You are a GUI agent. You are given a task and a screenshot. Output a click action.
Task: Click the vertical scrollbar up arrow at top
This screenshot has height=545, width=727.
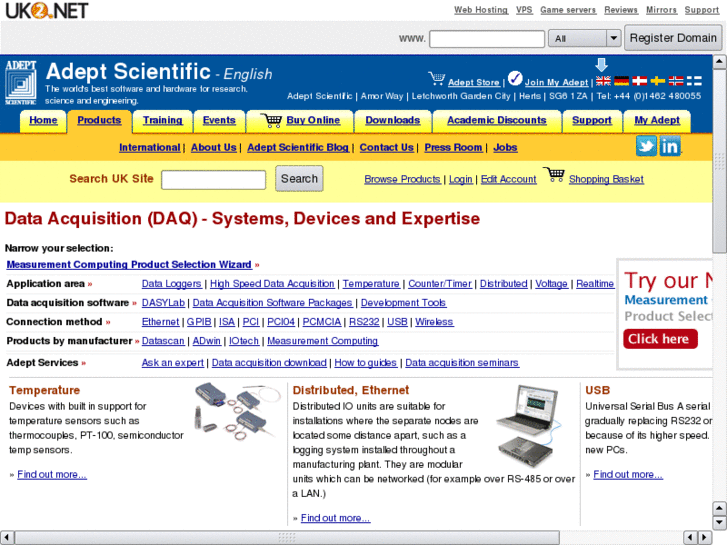point(719,62)
